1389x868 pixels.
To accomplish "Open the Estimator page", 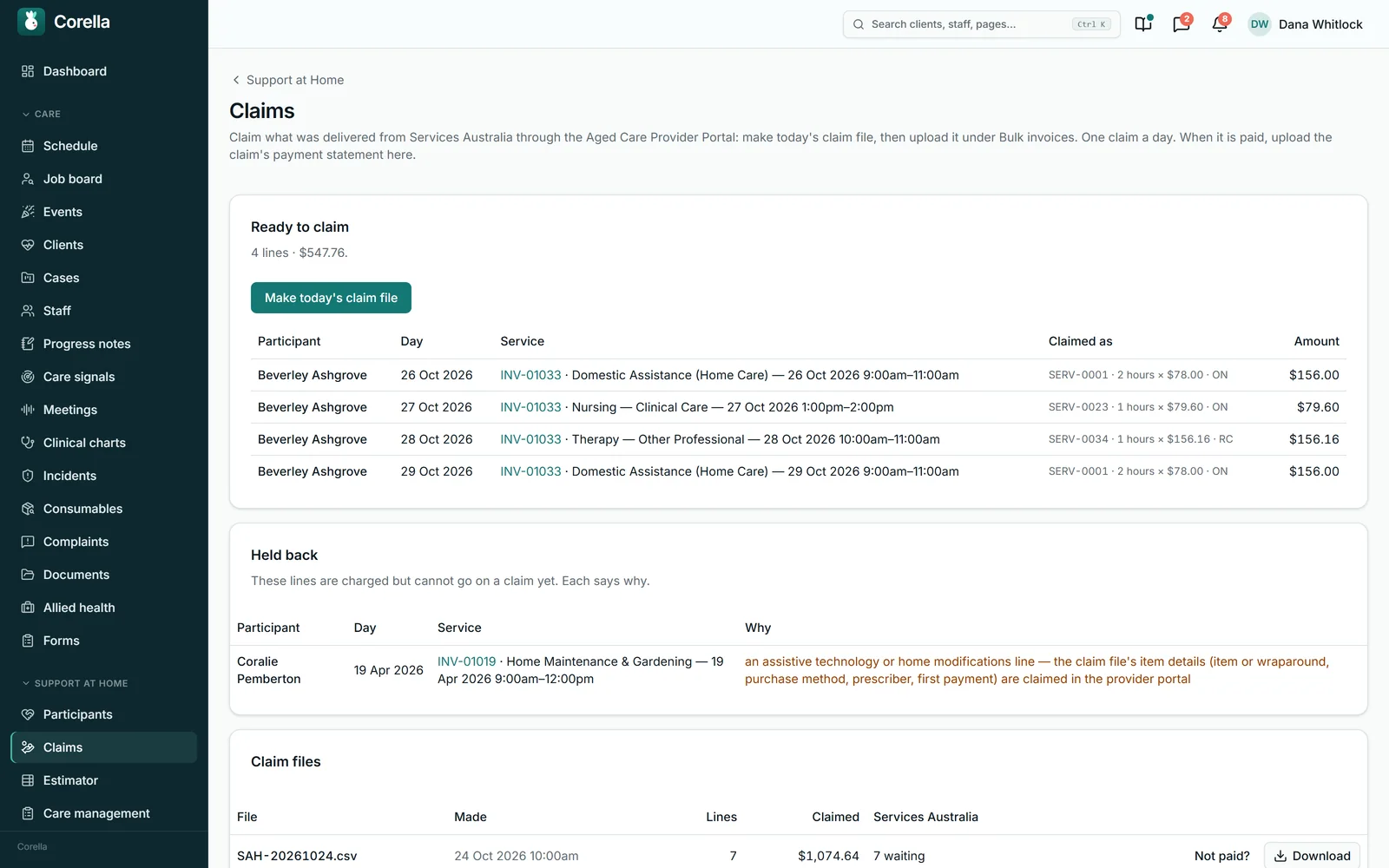I will pyautogui.click(x=103, y=780).
